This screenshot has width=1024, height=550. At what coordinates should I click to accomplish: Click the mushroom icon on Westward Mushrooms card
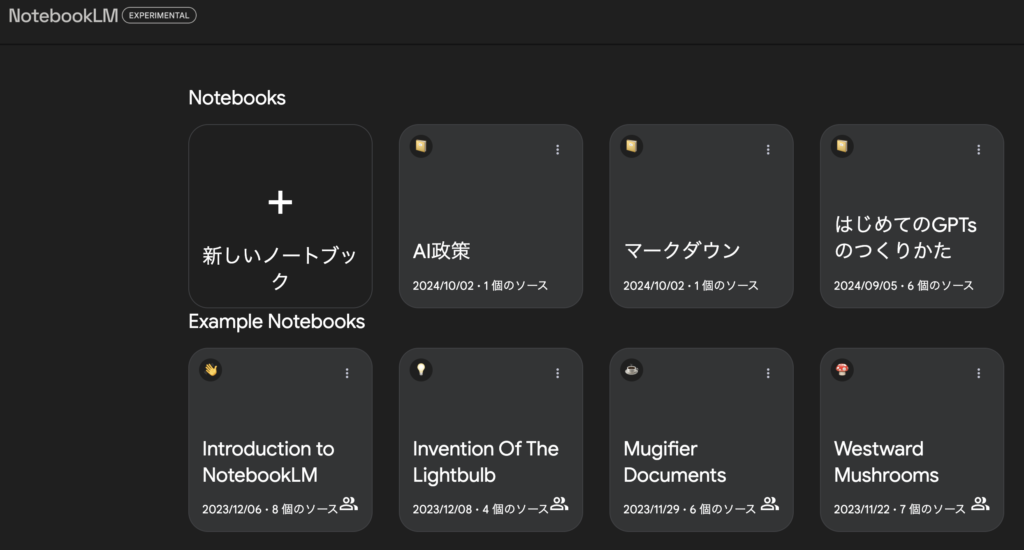pyautogui.click(x=842, y=370)
